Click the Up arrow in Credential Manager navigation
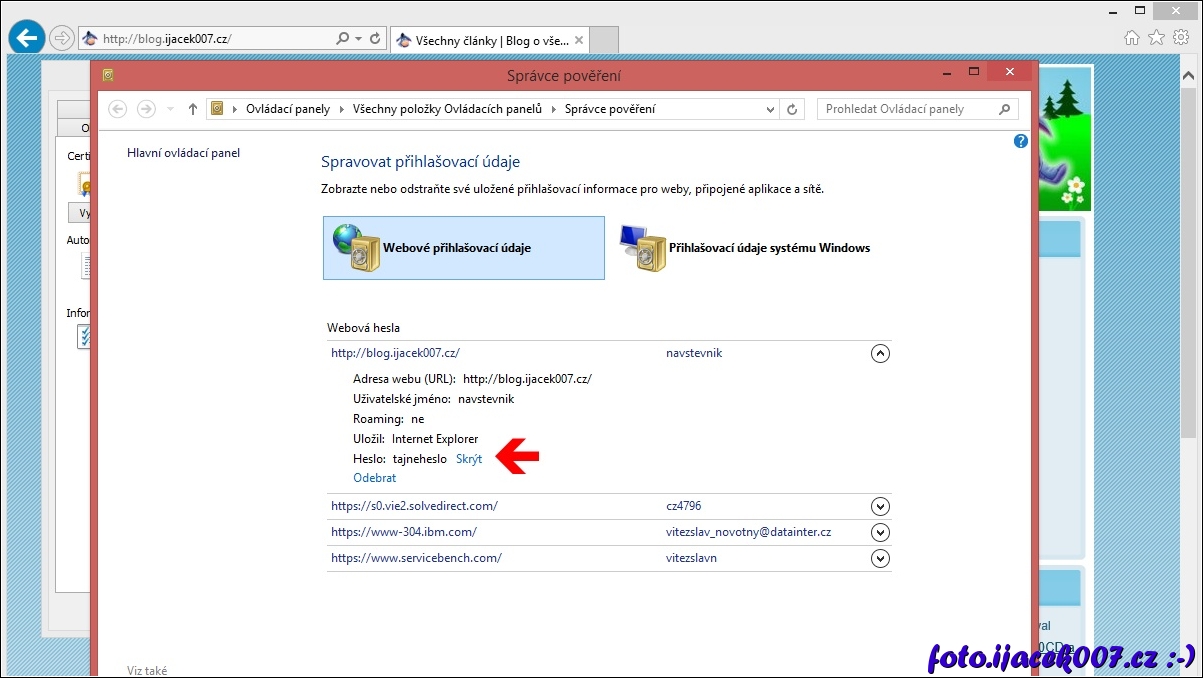The width and height of the screenshot is (1203, 678). click(x=193, y=109)
